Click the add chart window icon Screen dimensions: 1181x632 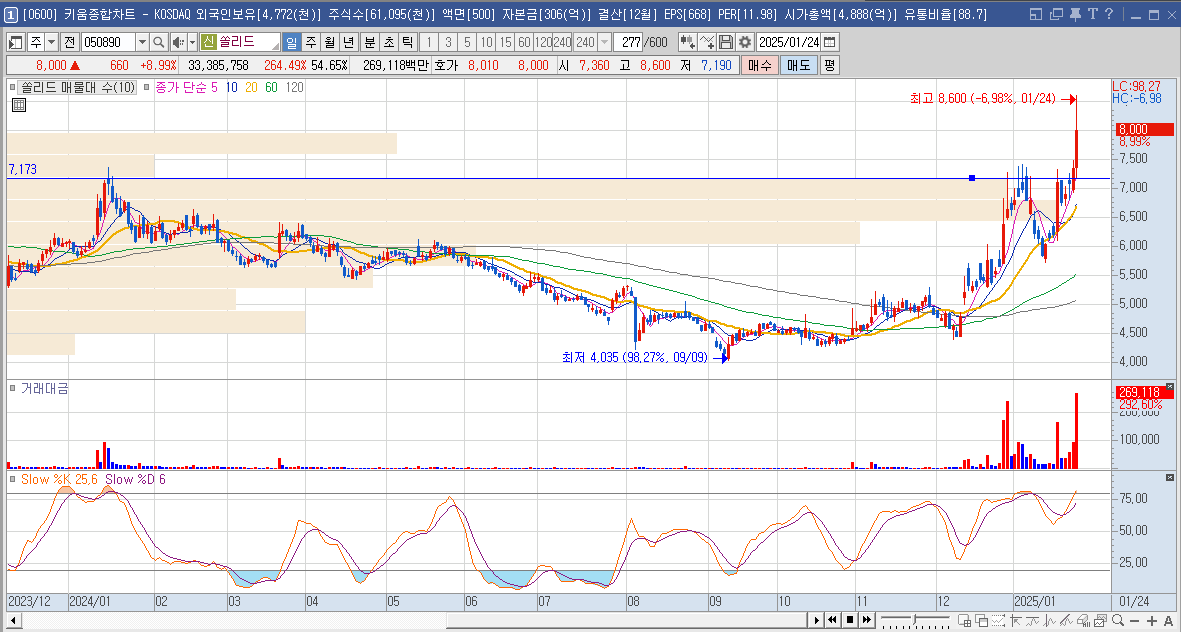click(965, 621)
